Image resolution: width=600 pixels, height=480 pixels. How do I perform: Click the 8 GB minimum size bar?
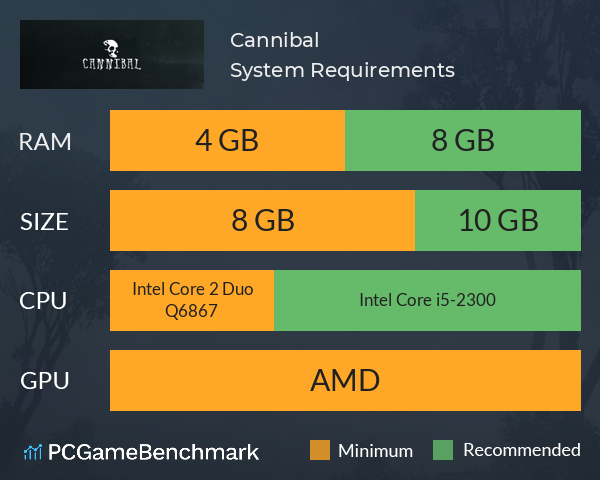262,220
